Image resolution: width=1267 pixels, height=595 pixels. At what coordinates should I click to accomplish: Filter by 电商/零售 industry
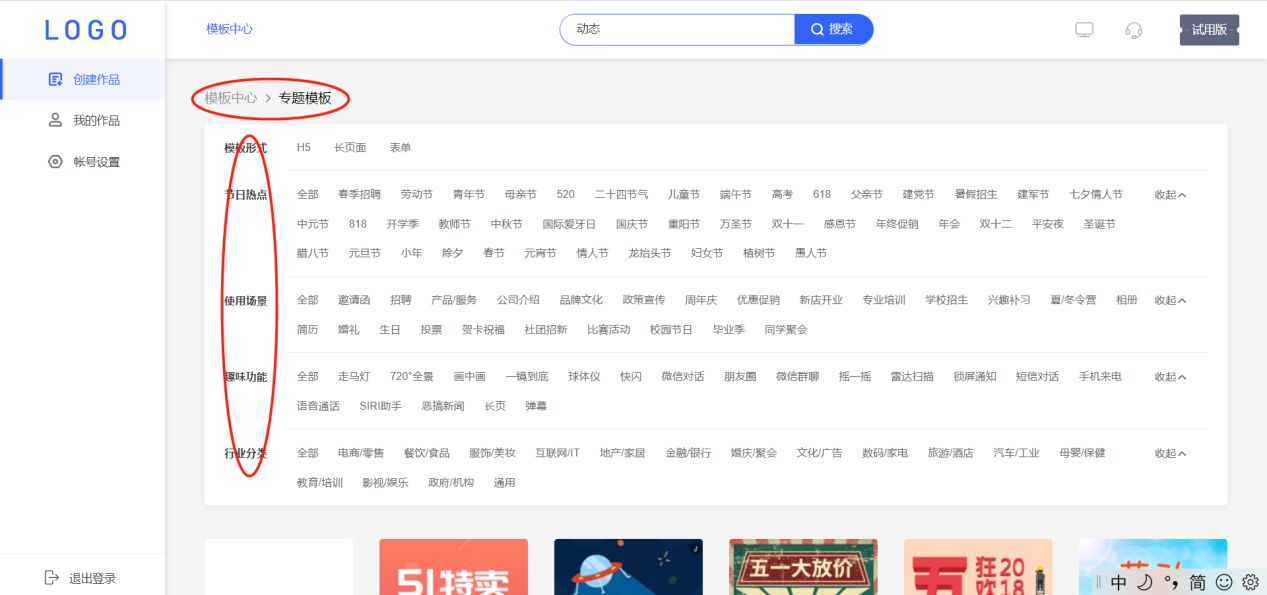point(361,453)
